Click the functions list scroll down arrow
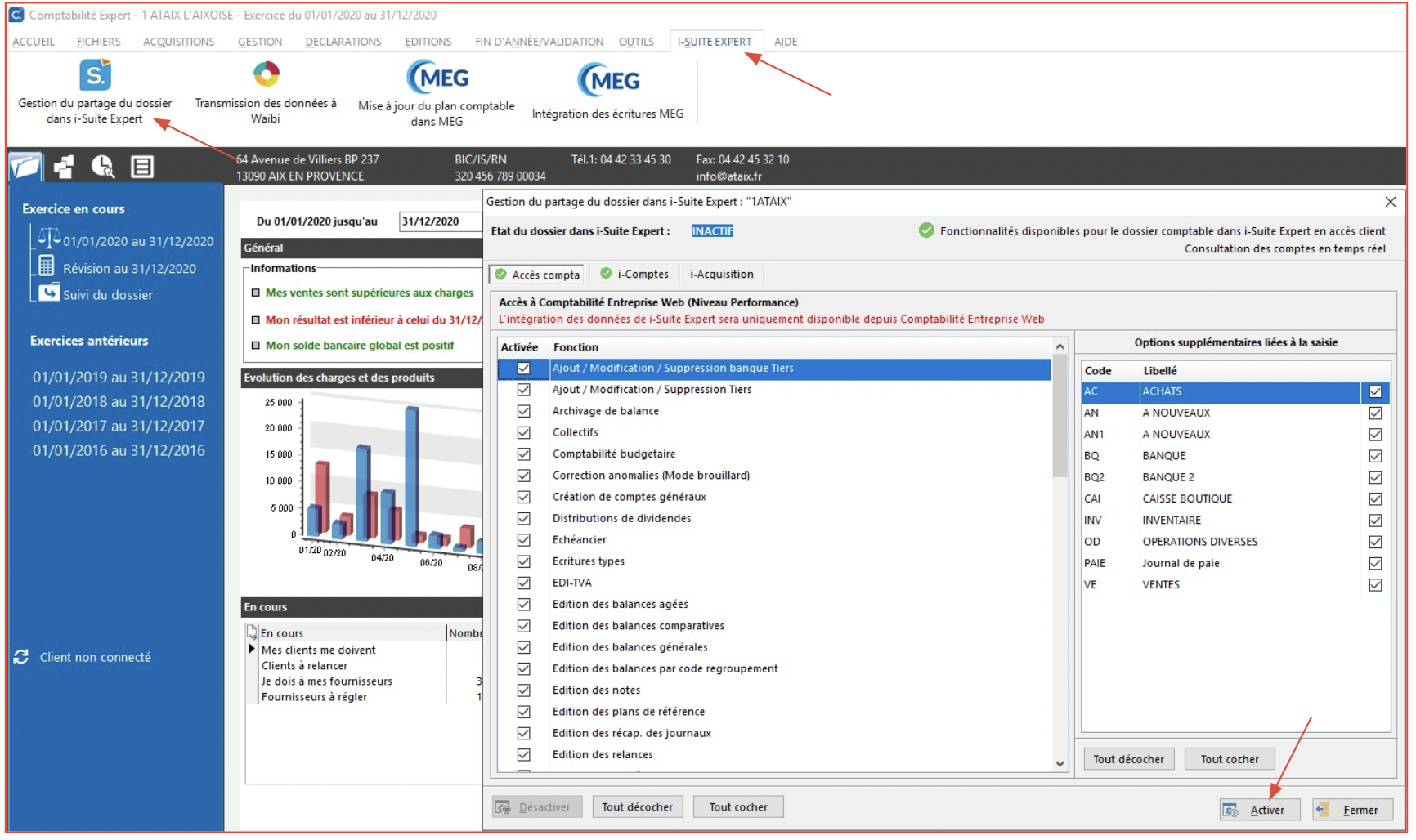The image size is (1416, 840). click(x=1060, y=764)
